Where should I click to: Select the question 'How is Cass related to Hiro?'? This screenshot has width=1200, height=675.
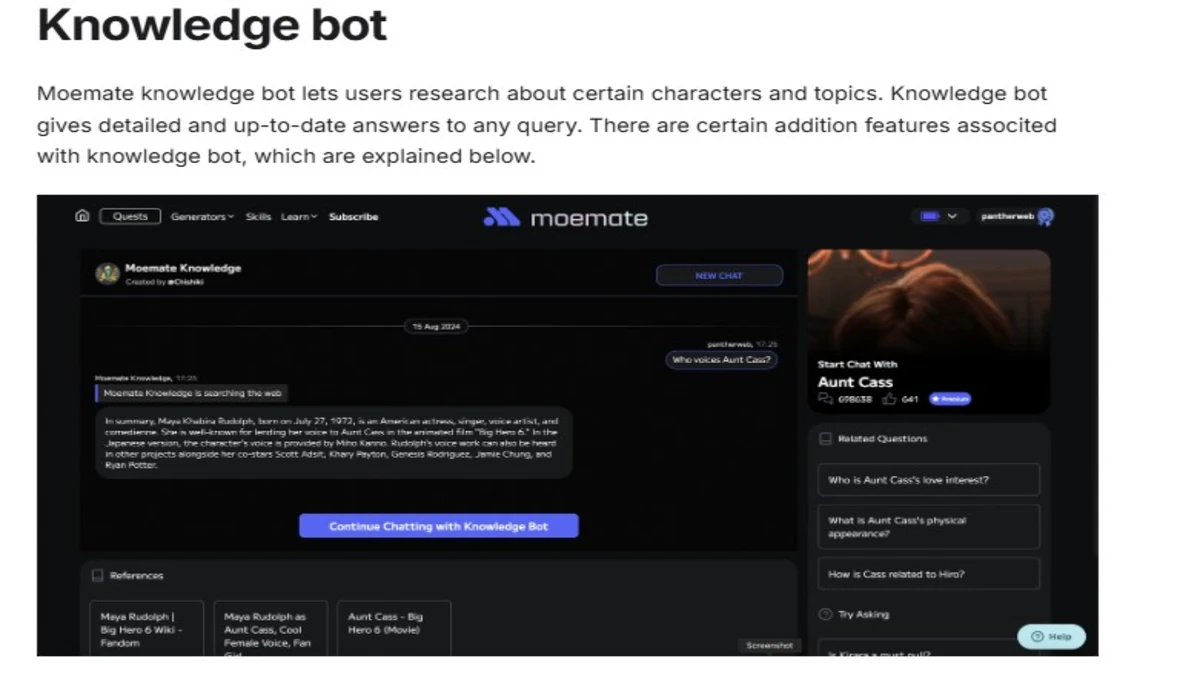click(928, 573)
